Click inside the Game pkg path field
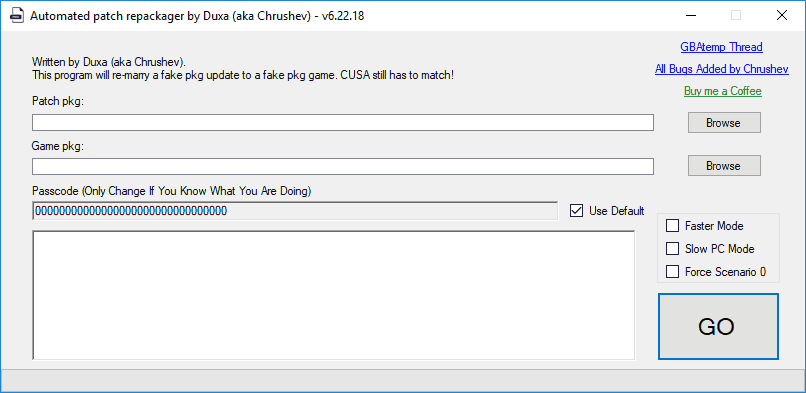 pyautogui.click(x=343, y=166)
